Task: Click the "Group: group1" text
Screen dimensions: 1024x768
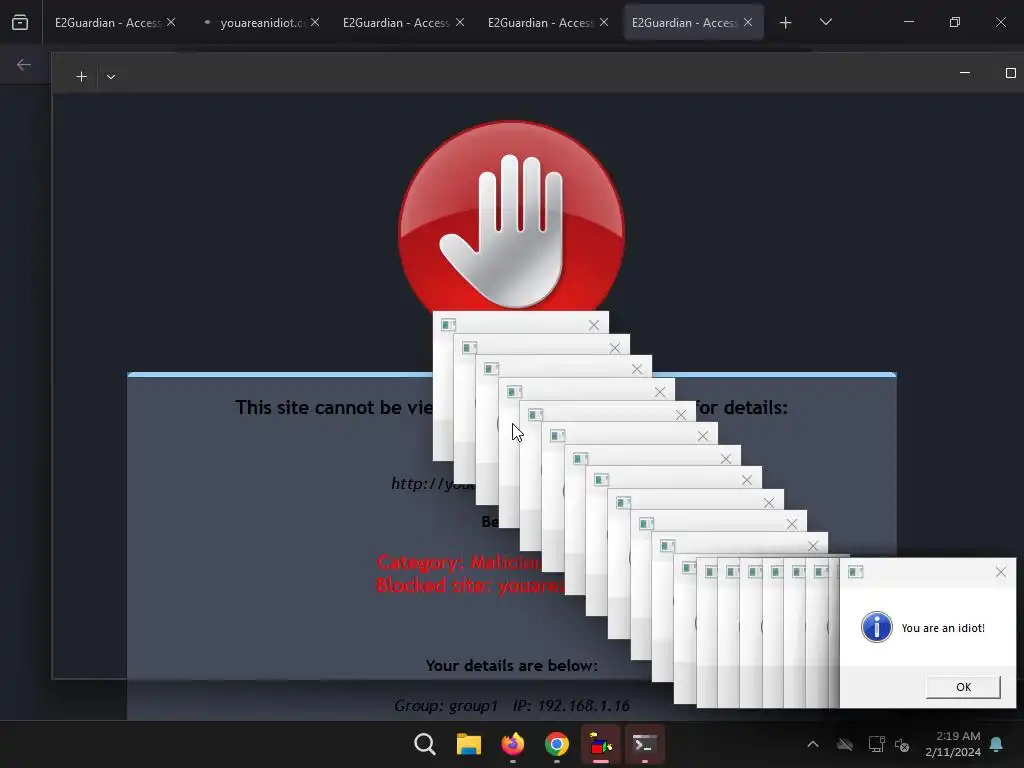Action: click(446, 705)
